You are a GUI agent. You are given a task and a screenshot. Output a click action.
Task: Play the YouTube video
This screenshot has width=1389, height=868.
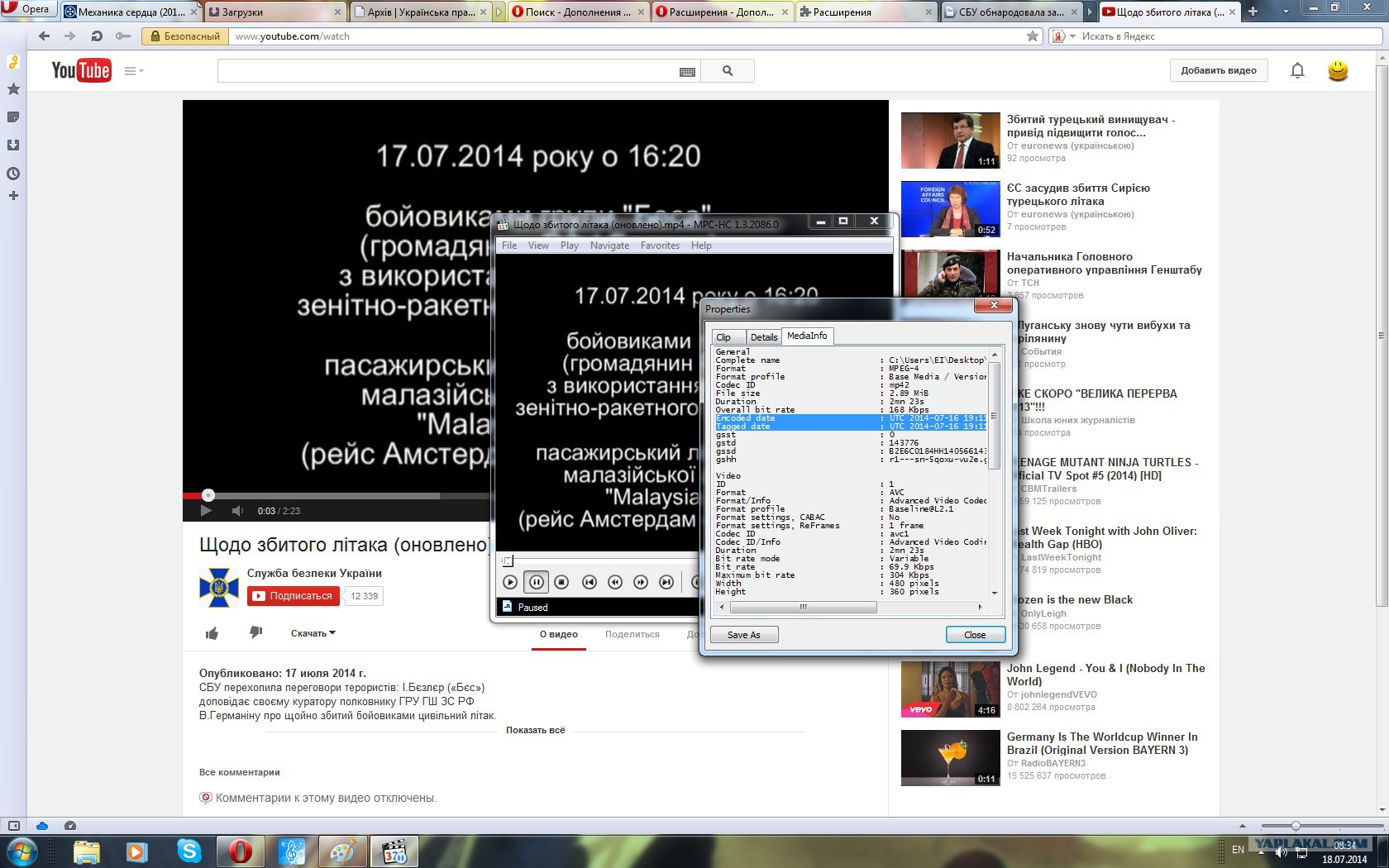coord(206,511)
